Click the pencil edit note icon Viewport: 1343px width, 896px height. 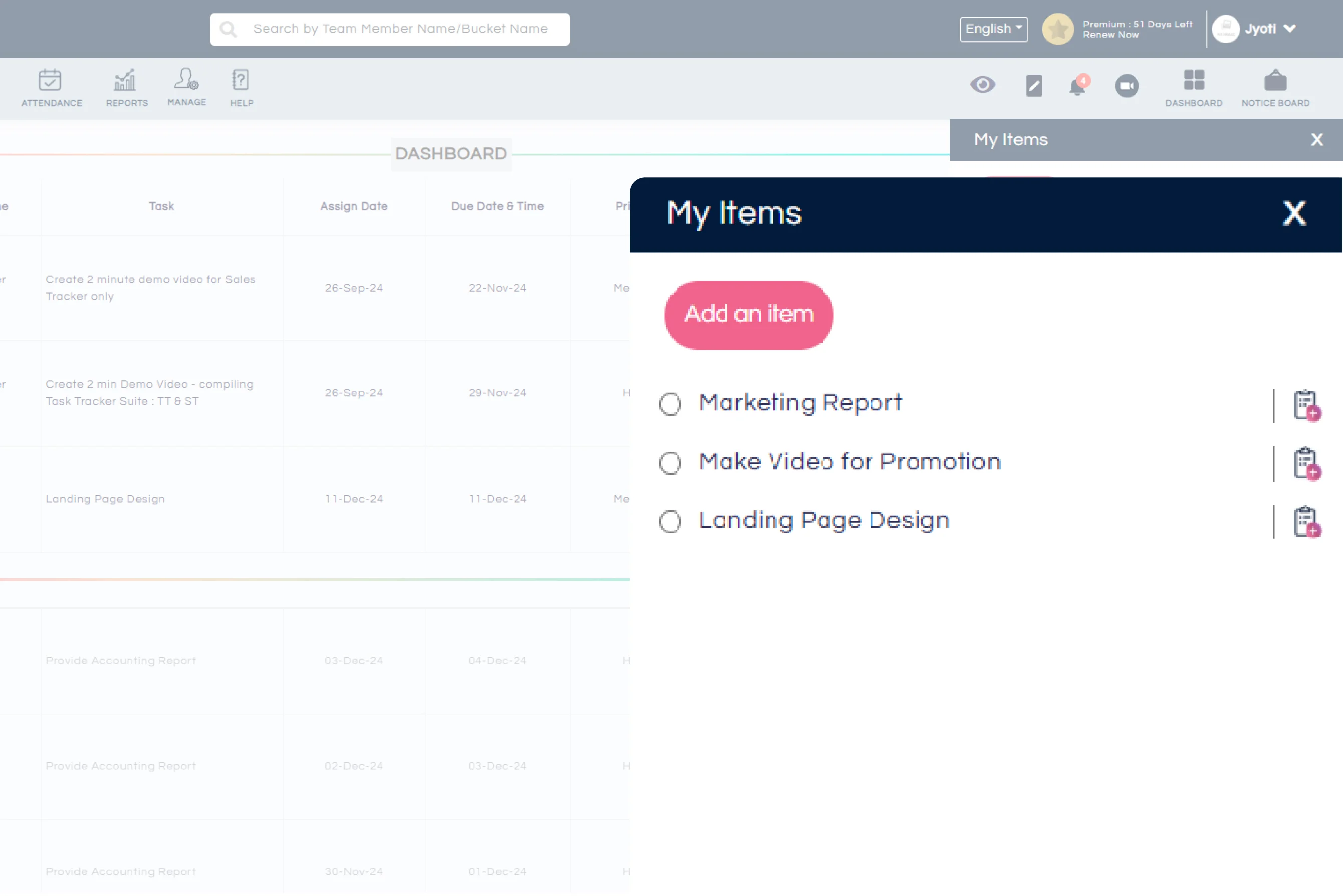(x=1034, y=86)
